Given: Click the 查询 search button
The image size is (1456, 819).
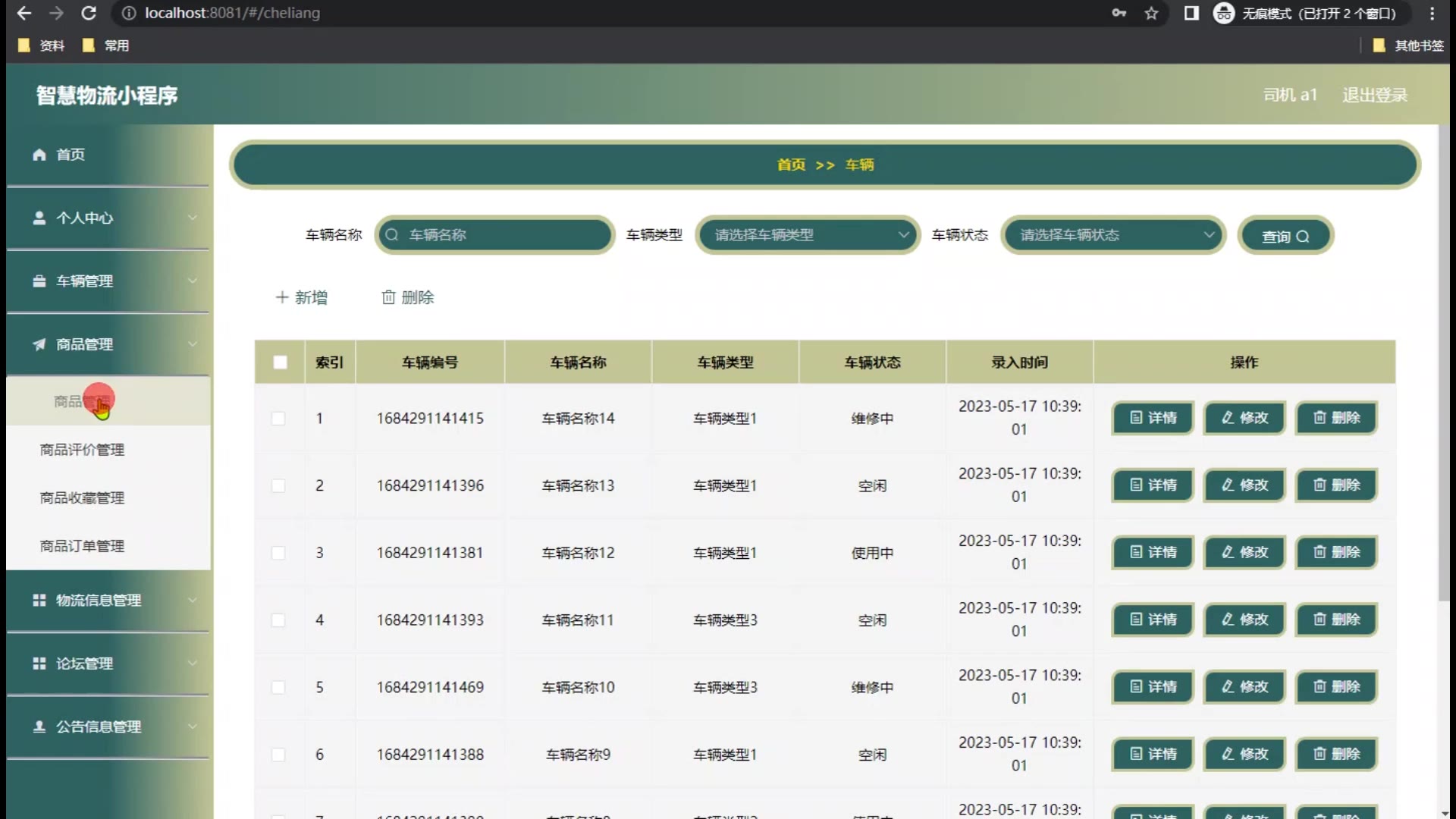Looking at the screenshot, I should pyautogui.click(x=1285, y=236).
